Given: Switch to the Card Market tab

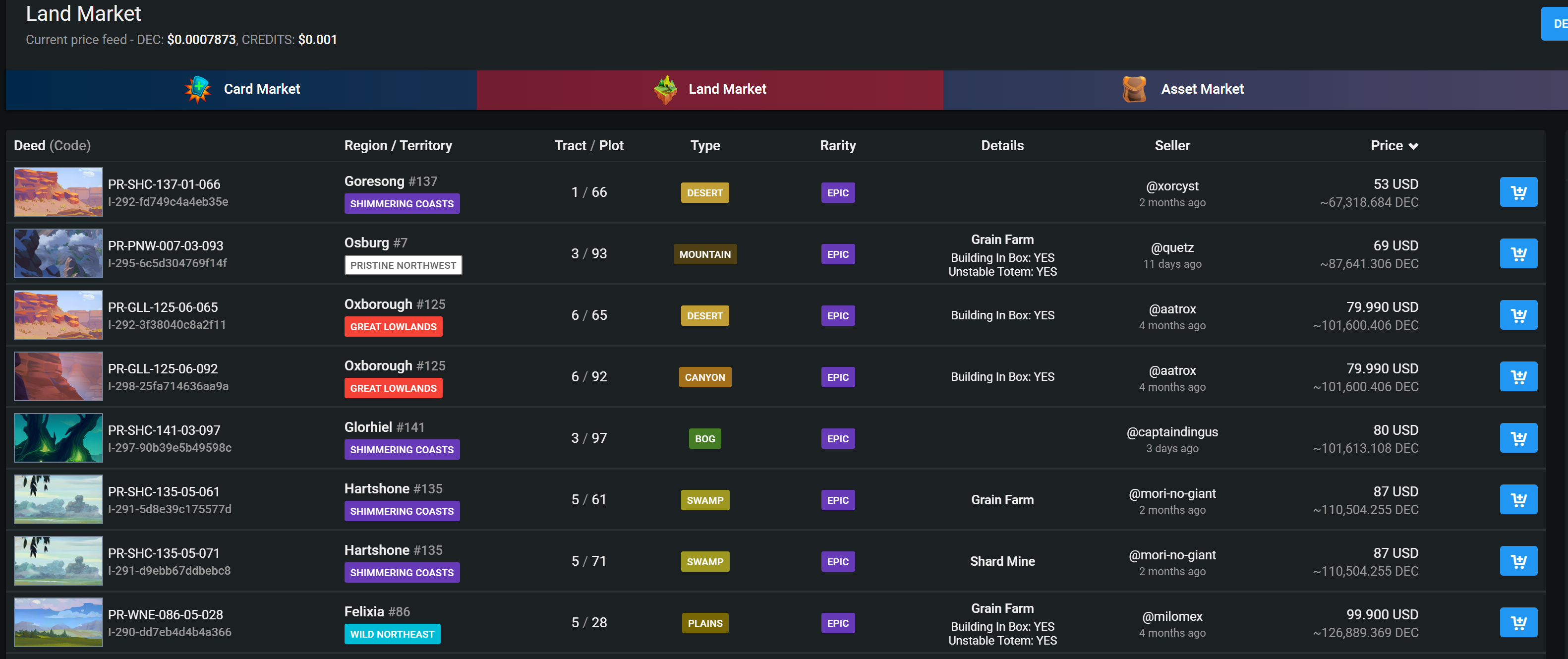Looking at the screenshot, I should click(241, 90).
